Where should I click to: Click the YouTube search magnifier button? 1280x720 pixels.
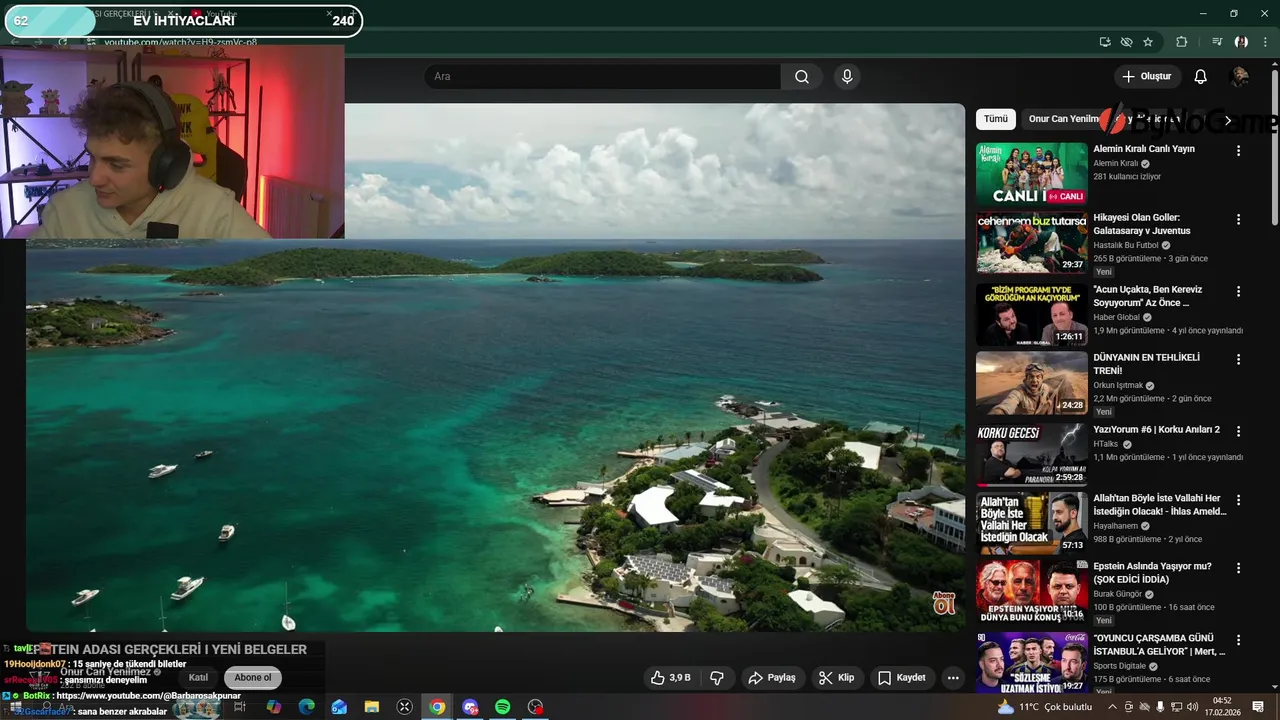[802, 77]
